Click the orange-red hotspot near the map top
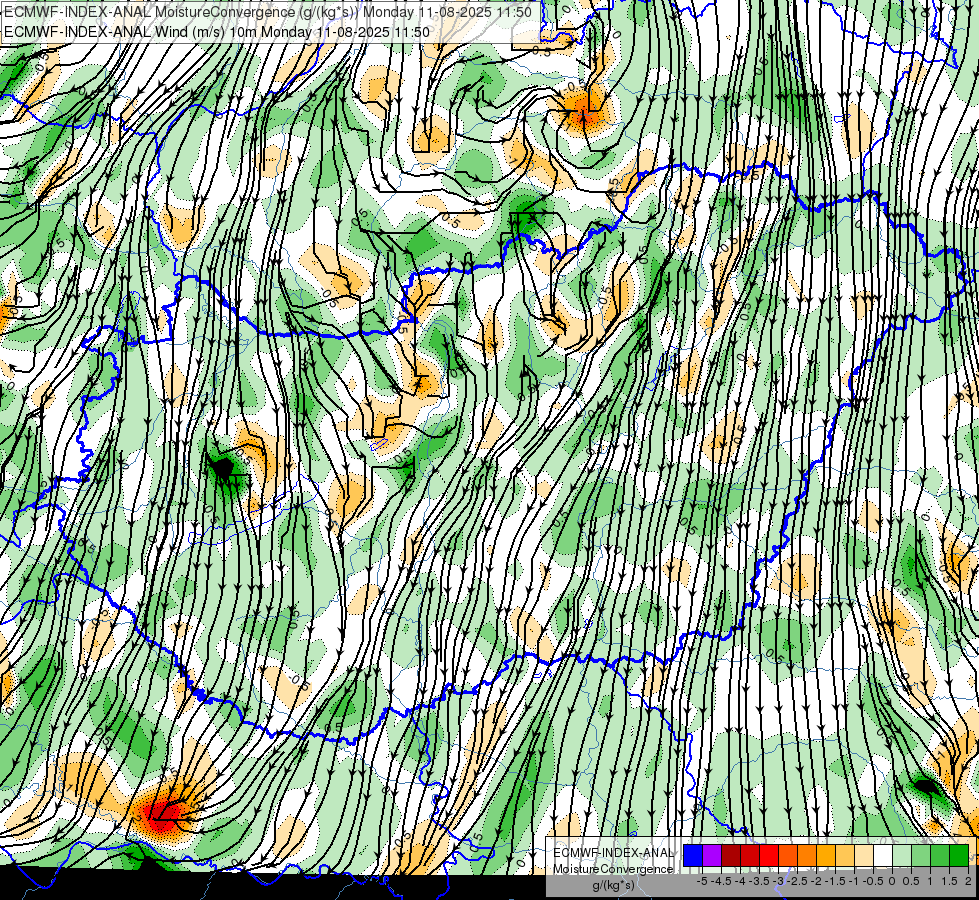The height and width of the screenshot is (900, 979). coord(582,111)
